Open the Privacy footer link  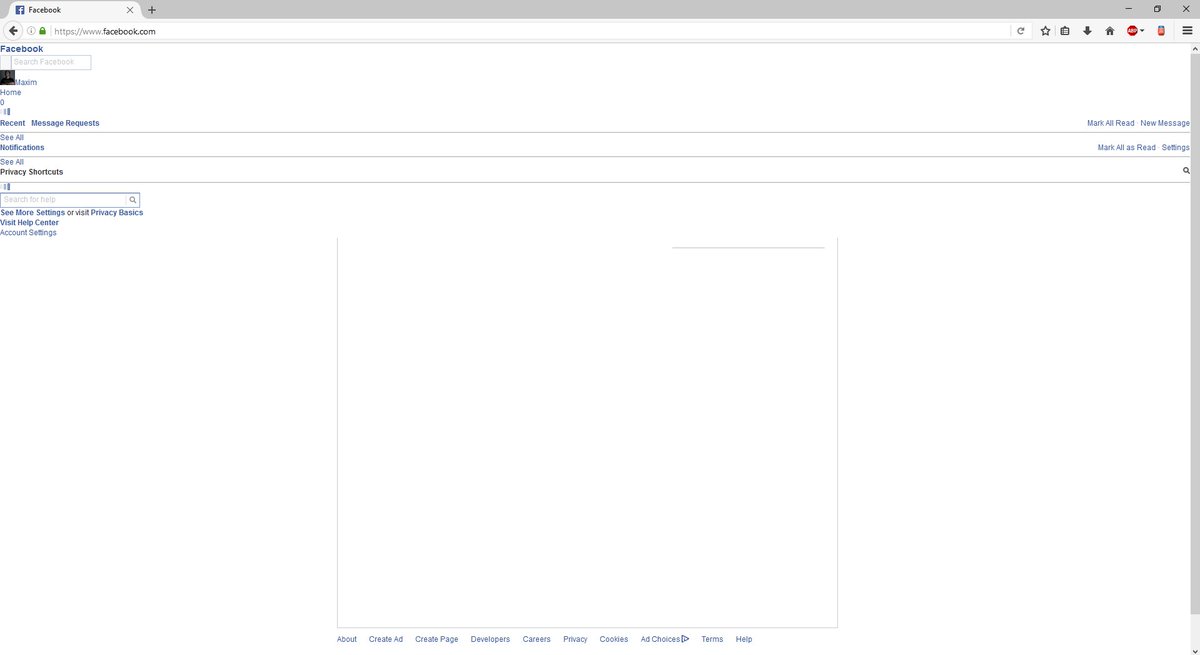pos(575,639)
